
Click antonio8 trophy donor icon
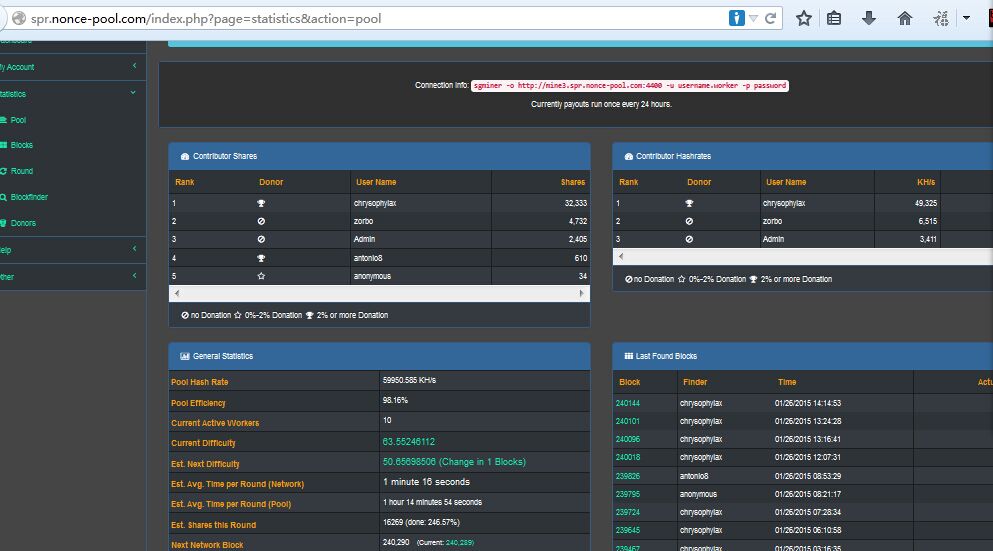[261, 258]
